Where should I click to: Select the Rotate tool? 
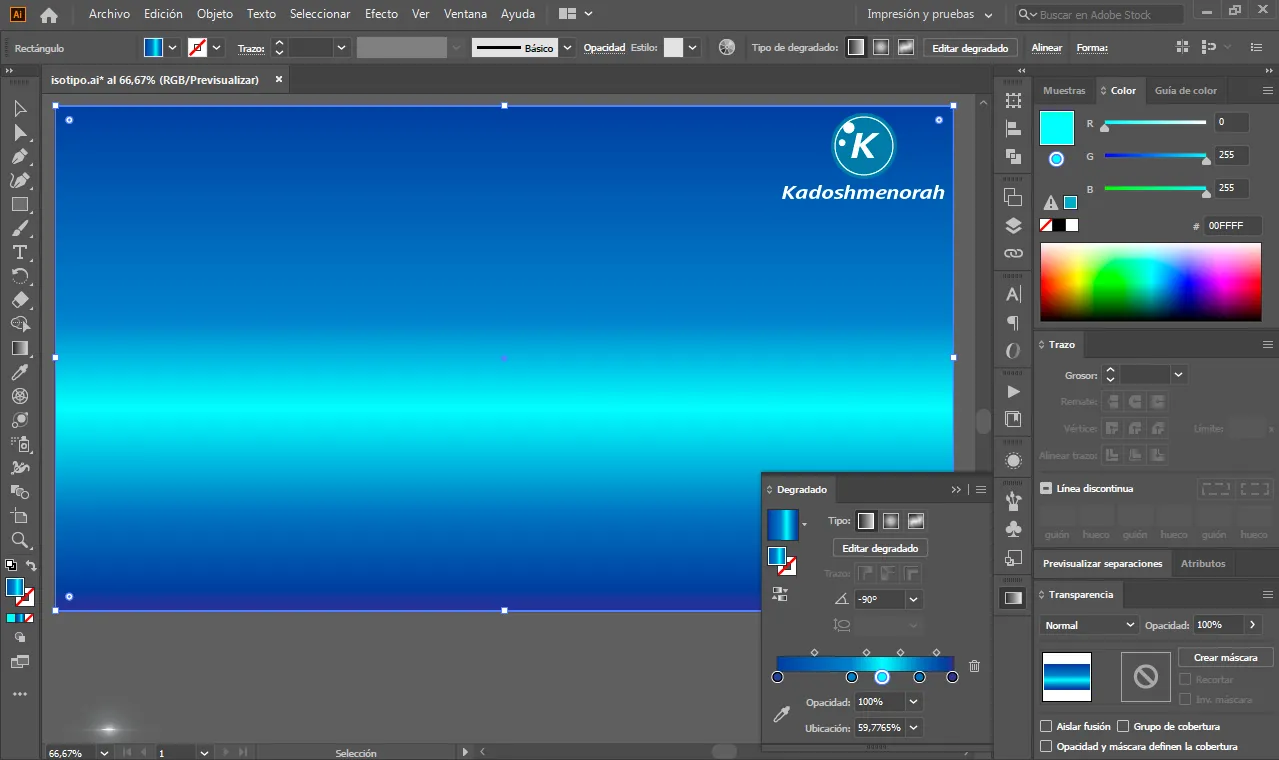point(19,277)
